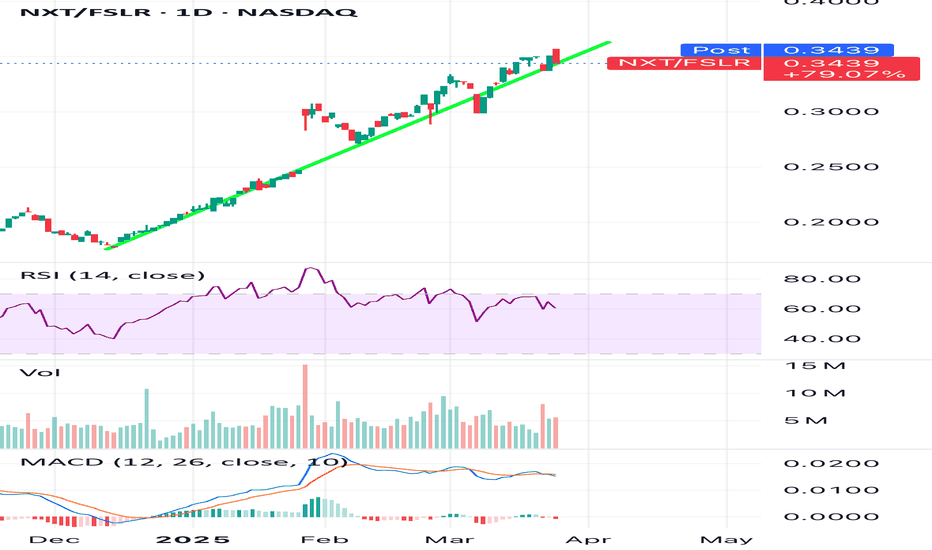The image size is (932, 550).
Task: Click the blue 0.3439 post-market value
Action: click(829, 50)
